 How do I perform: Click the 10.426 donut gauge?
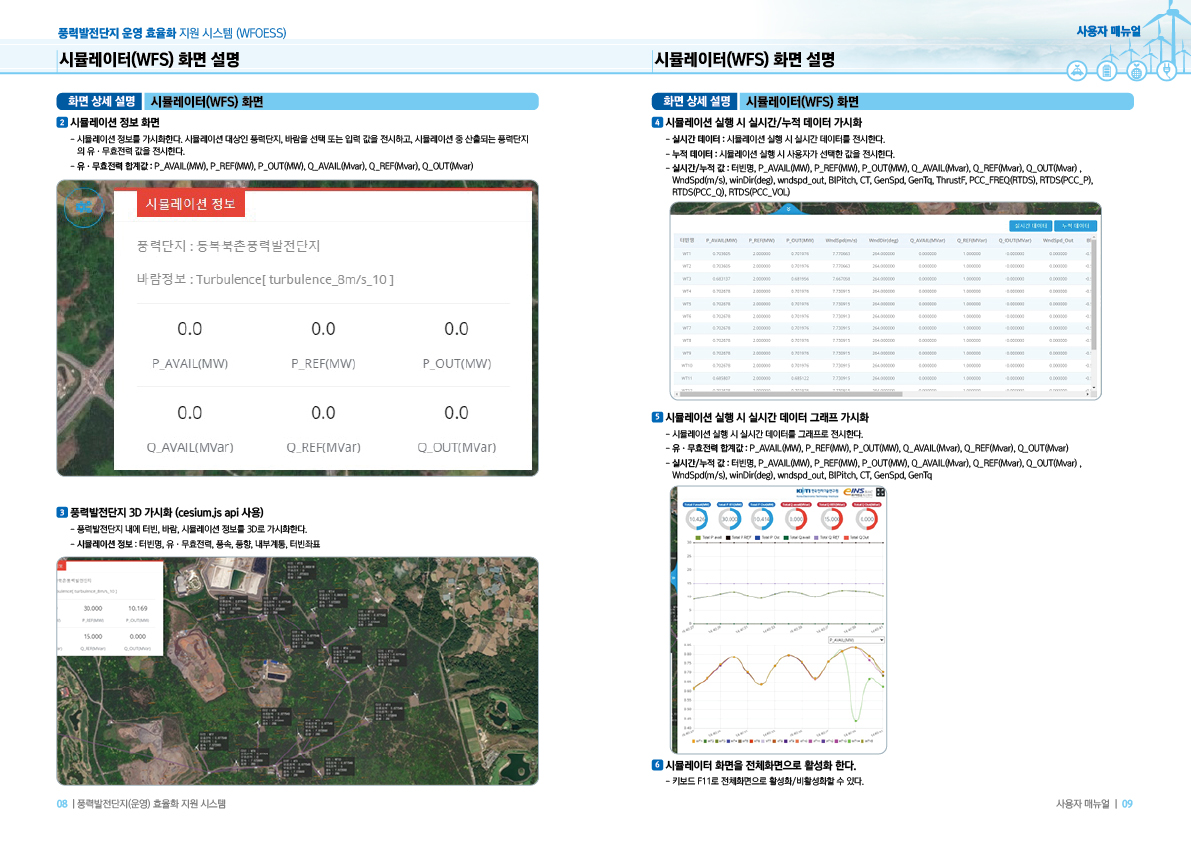click(697, 519)
